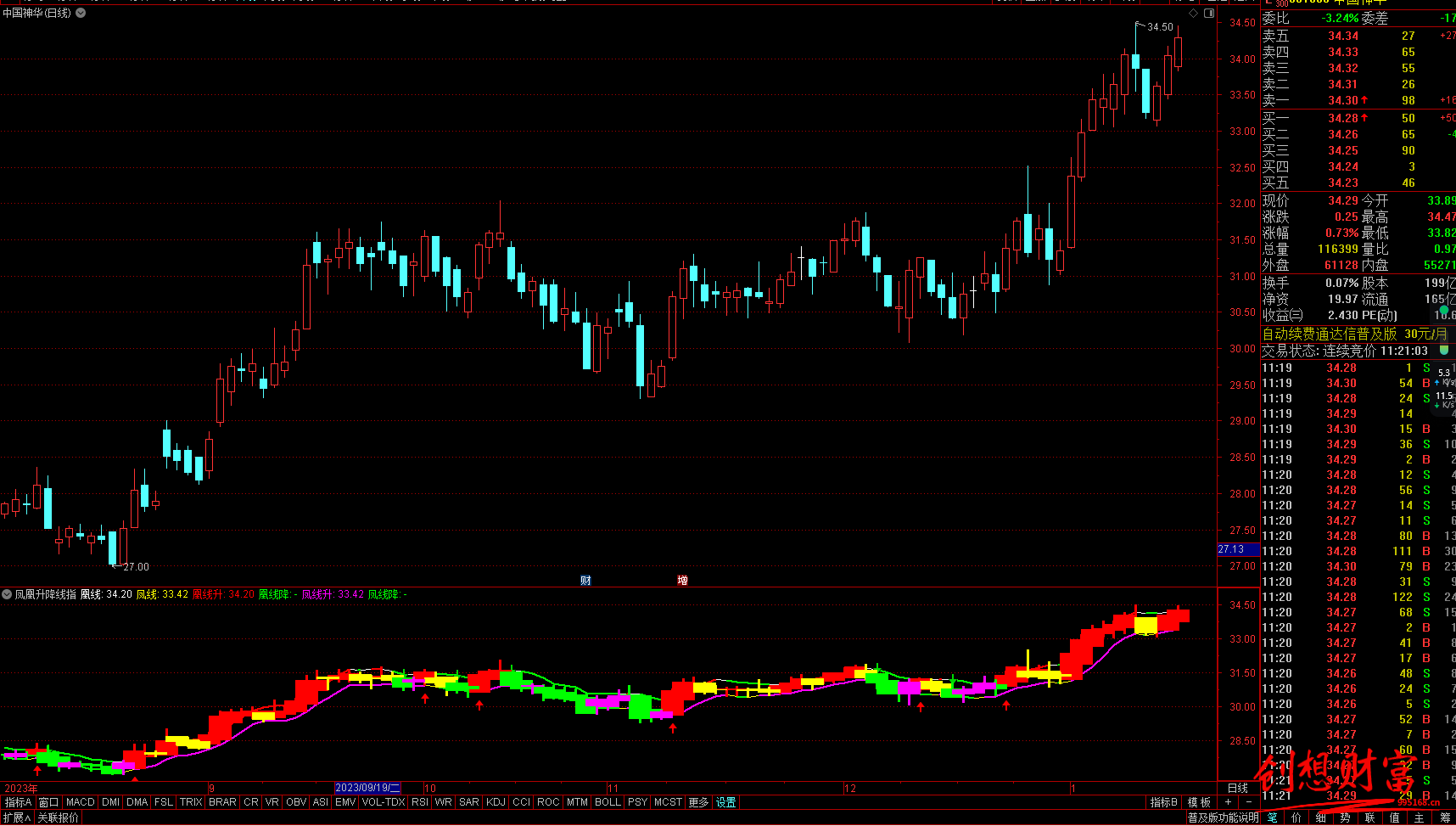The width and height of the screenshot is (1456, 826).
Task: Click 买五 price 34.23
Action: click(1342, 183)
